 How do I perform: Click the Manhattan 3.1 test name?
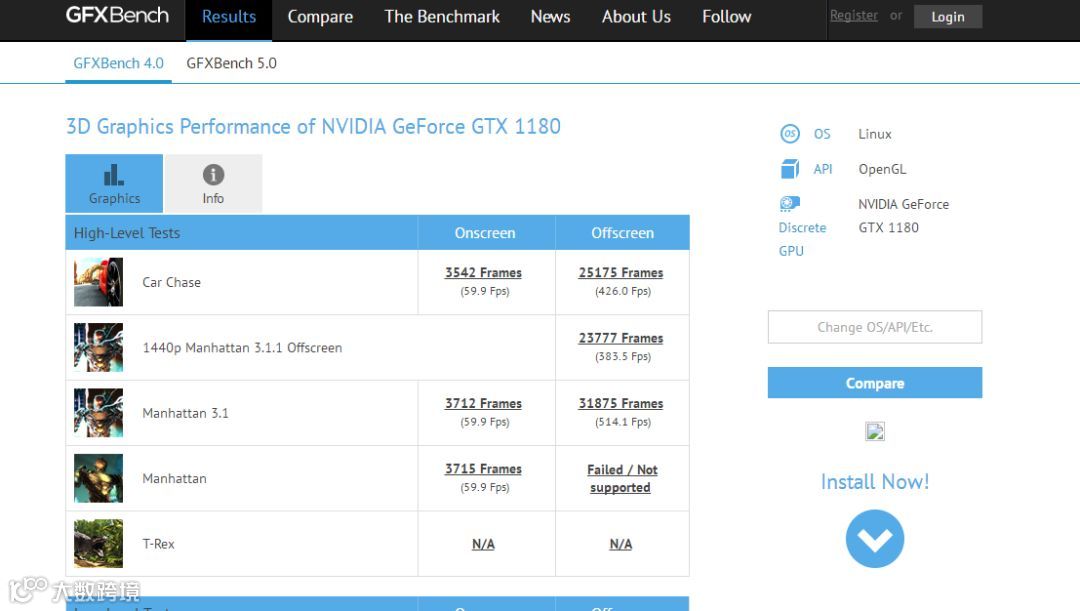tap(185, 413)
